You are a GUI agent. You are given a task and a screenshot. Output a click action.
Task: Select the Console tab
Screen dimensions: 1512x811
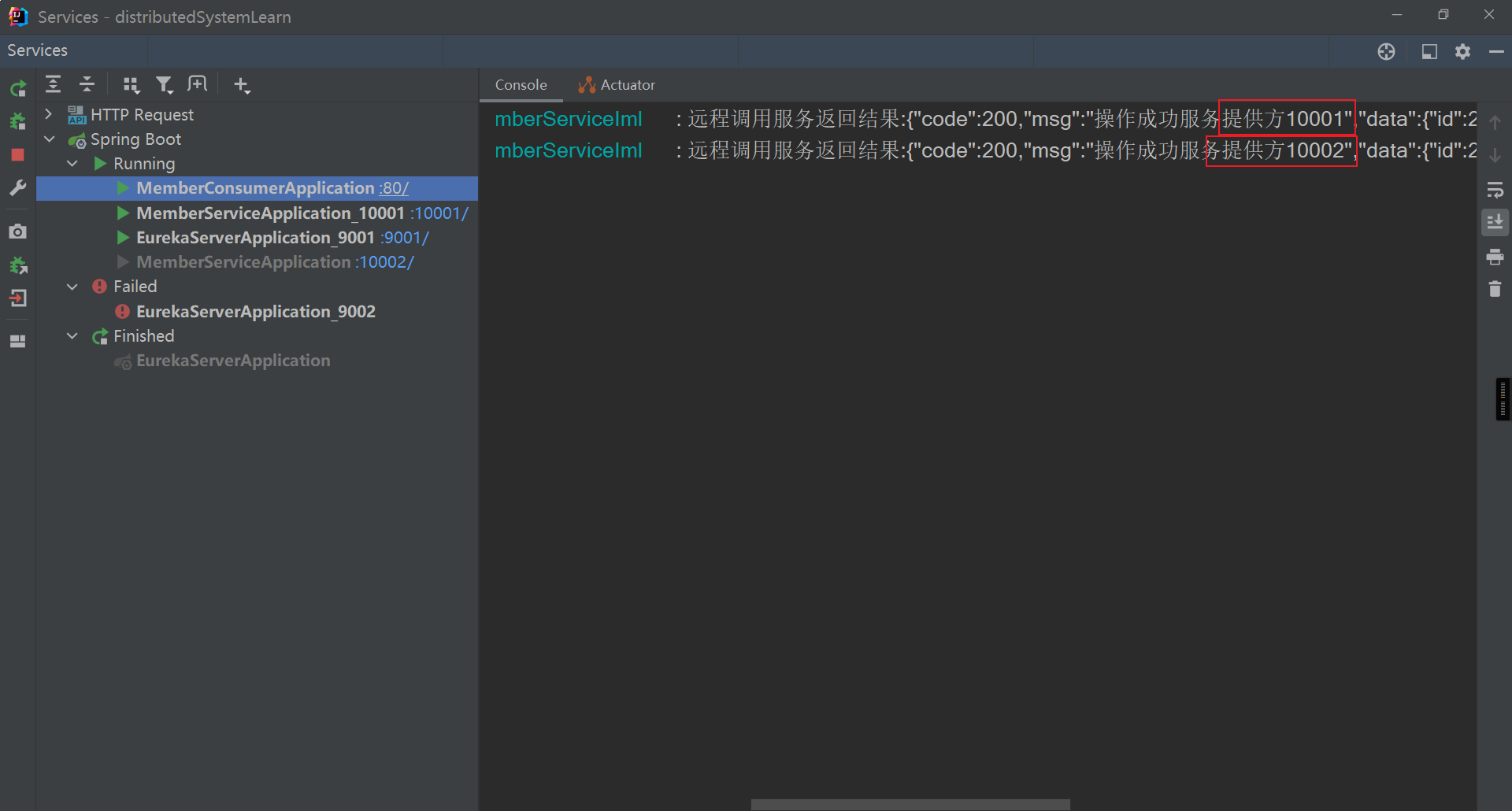[x=521, y=85]
